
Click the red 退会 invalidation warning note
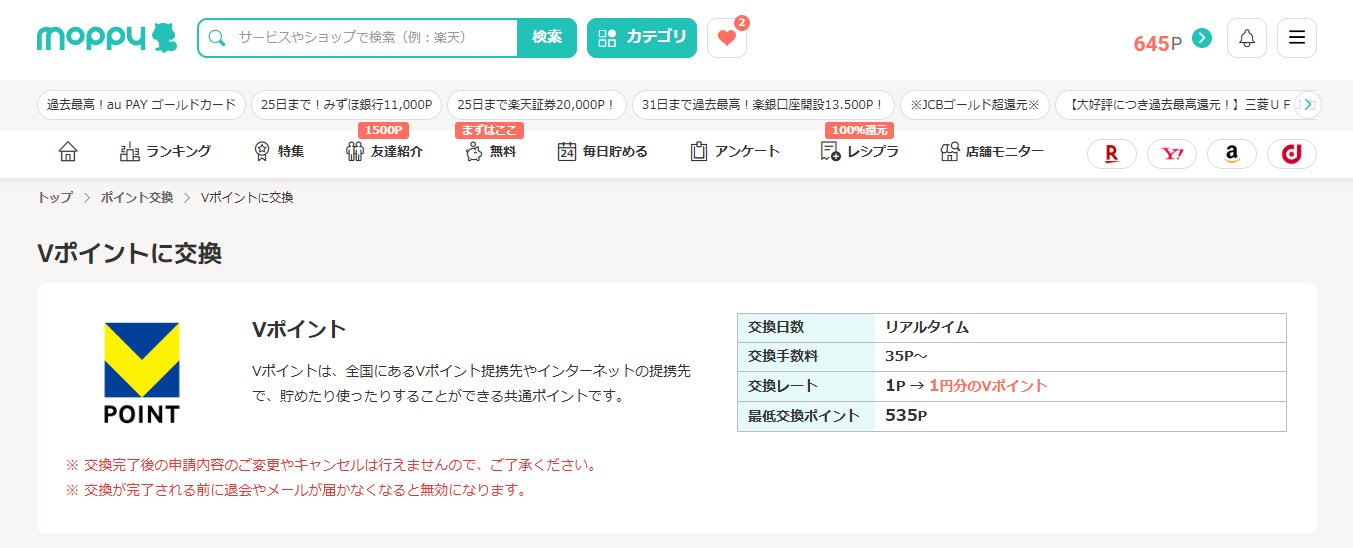(296, 490)
